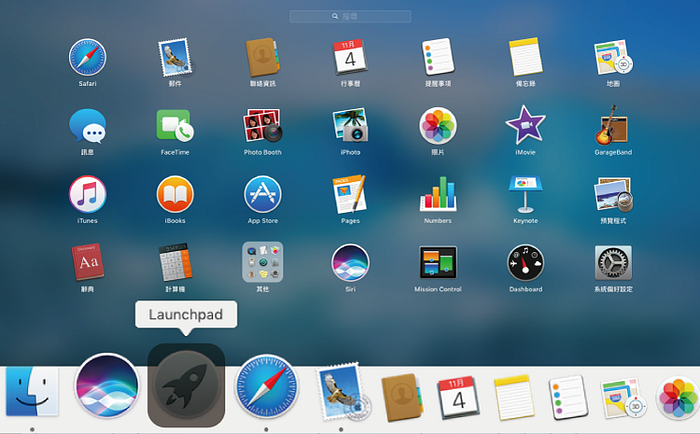The image size is (700, 434).
Task: Launch iMovie
Action: 525,125
